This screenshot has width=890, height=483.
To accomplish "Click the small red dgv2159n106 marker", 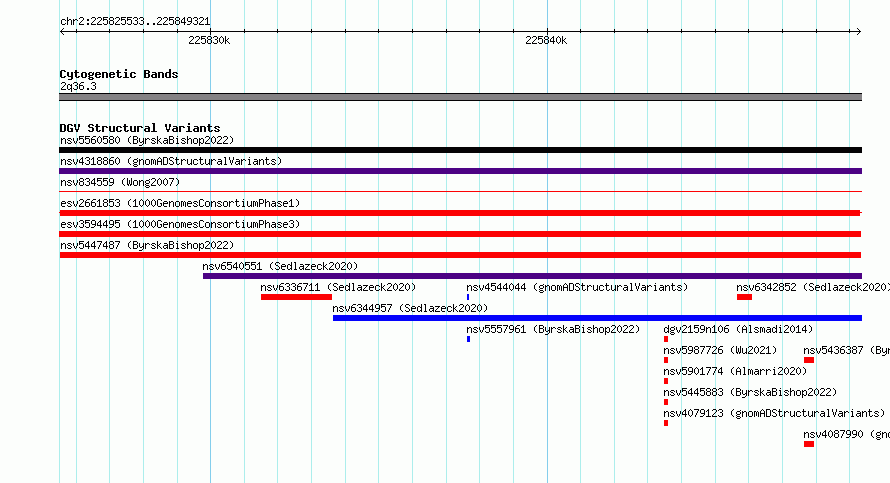I will click(666, 339).
